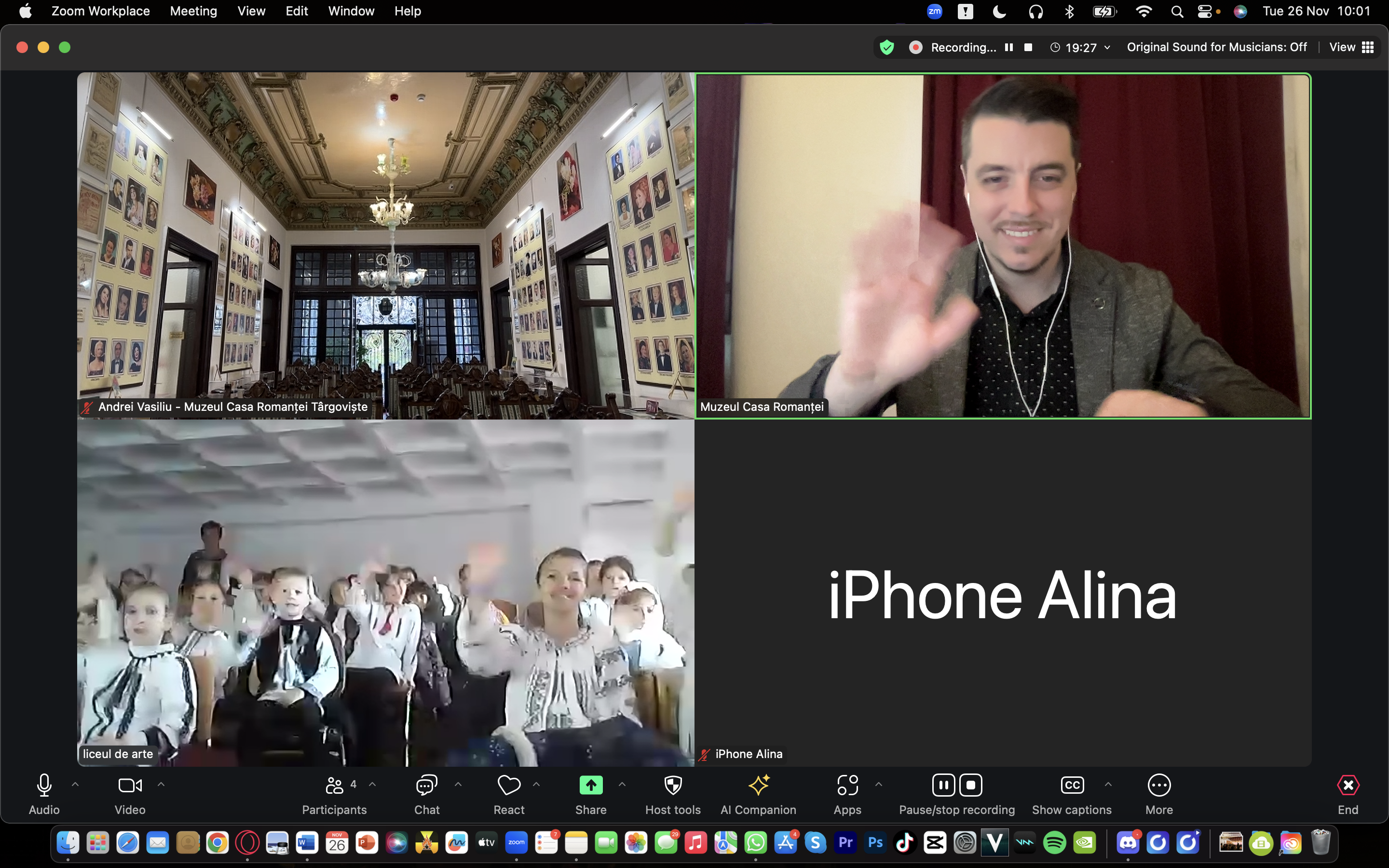The width and height of the screenshot is (1389, 868).
Task: Open Host tools shield icon
Action: pyautogui.click(x=673, y=794)
